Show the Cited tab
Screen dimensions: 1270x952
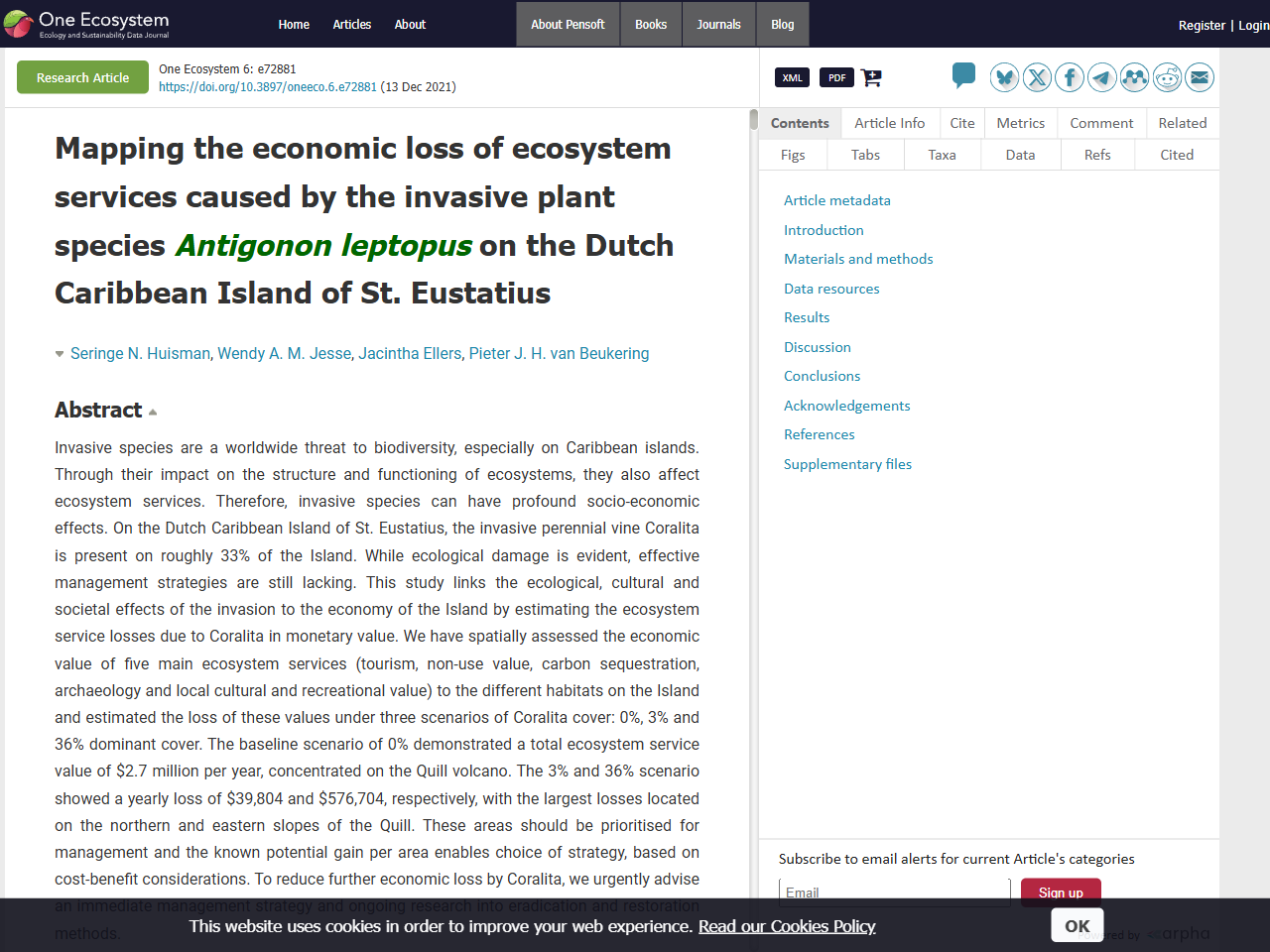tap(1177, 155)
